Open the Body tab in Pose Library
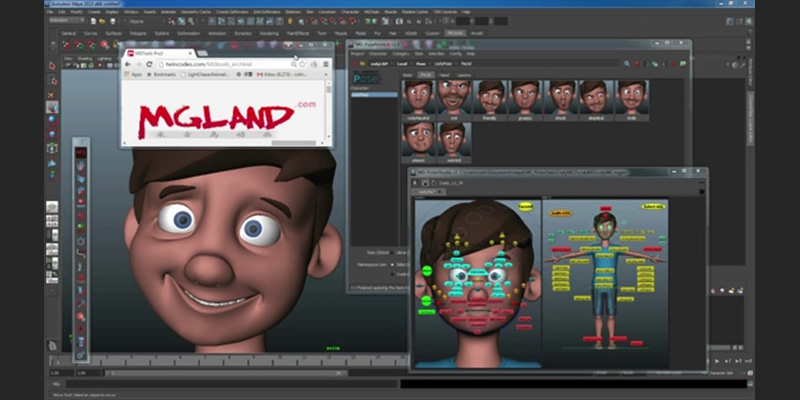The height and width of the screenshot is (400, 800). 408,75
